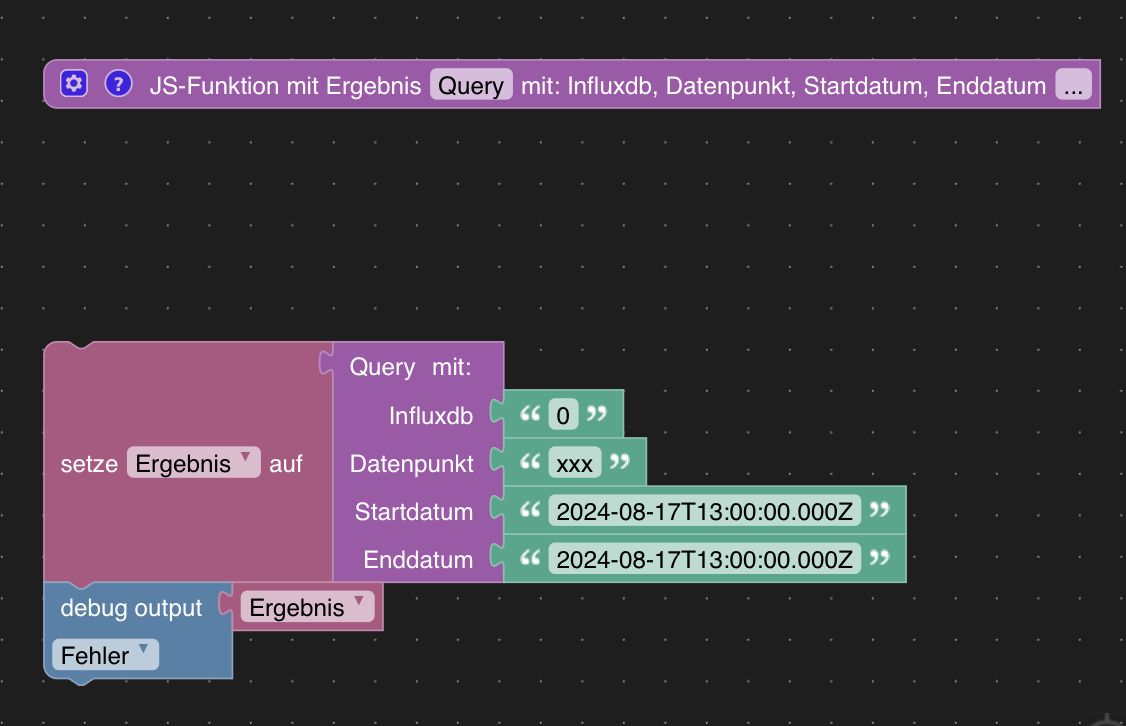Edit the Influxdb text value '0'
Screen dimensions: 1126x726
tap(563, 415)
